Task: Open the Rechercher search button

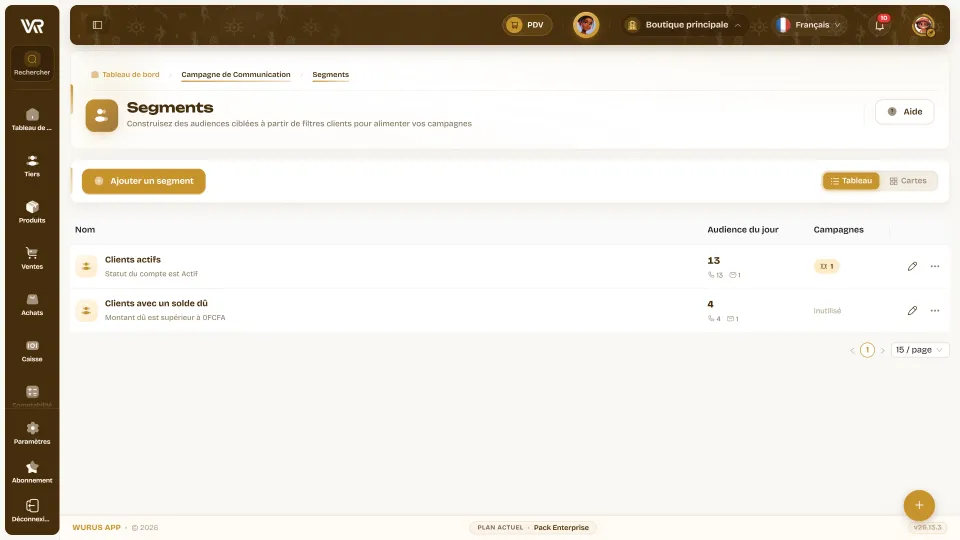Action: pos(32,63)
